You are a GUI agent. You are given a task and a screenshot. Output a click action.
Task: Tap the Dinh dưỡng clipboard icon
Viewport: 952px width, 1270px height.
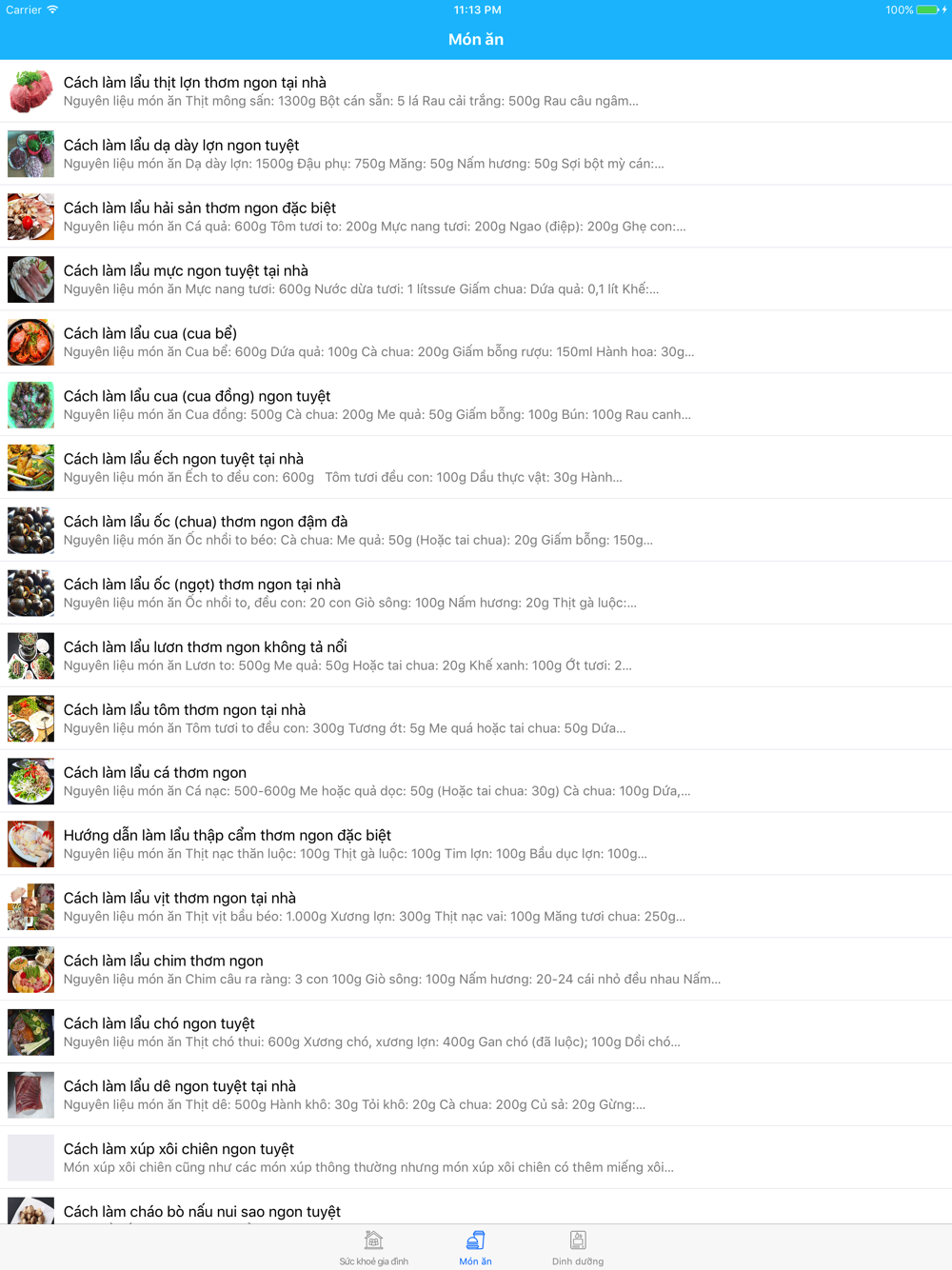tap(578, 1240)
